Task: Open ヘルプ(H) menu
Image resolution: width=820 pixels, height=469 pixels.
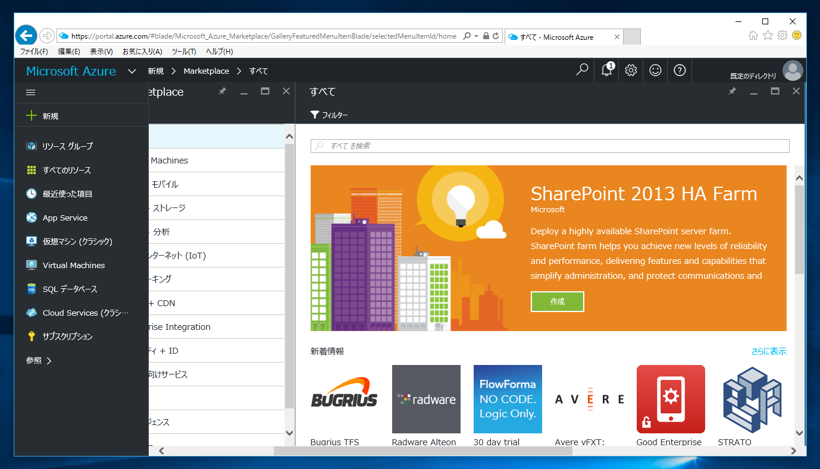Action: [219, 51]
